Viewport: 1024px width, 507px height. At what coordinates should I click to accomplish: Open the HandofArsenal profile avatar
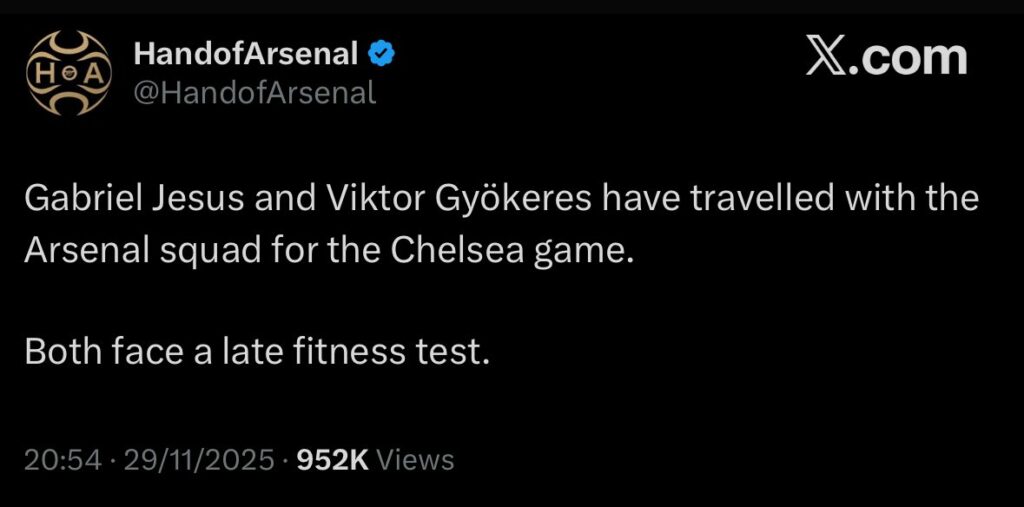67,72
